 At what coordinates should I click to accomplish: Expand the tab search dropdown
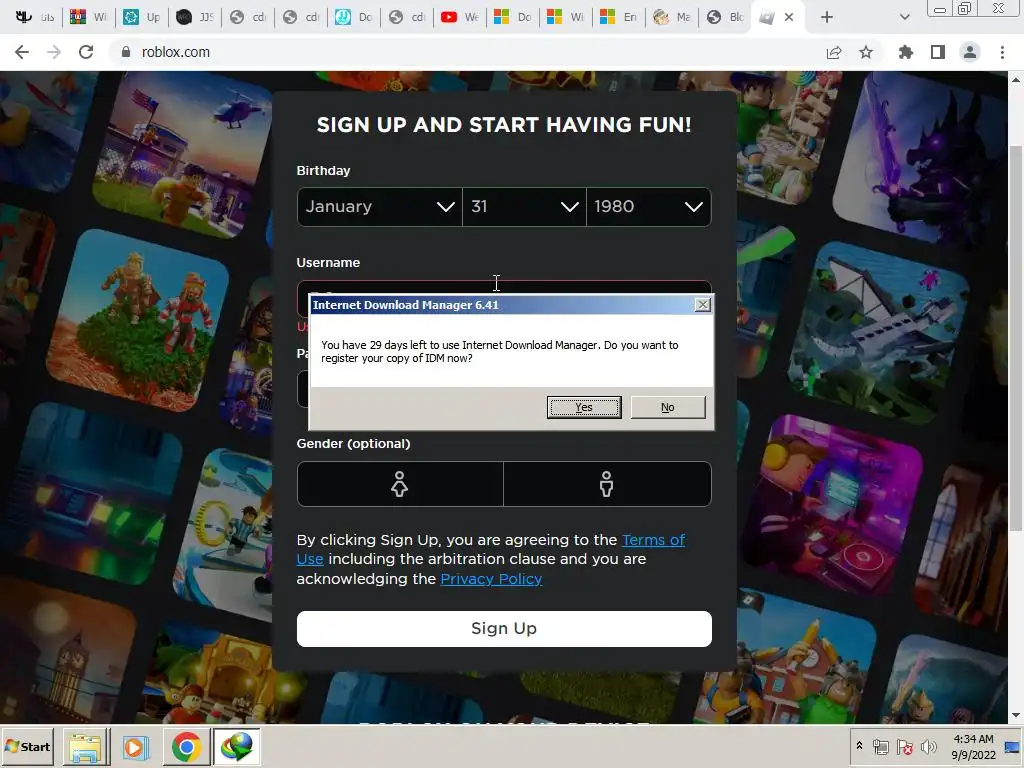pos(904,18)
